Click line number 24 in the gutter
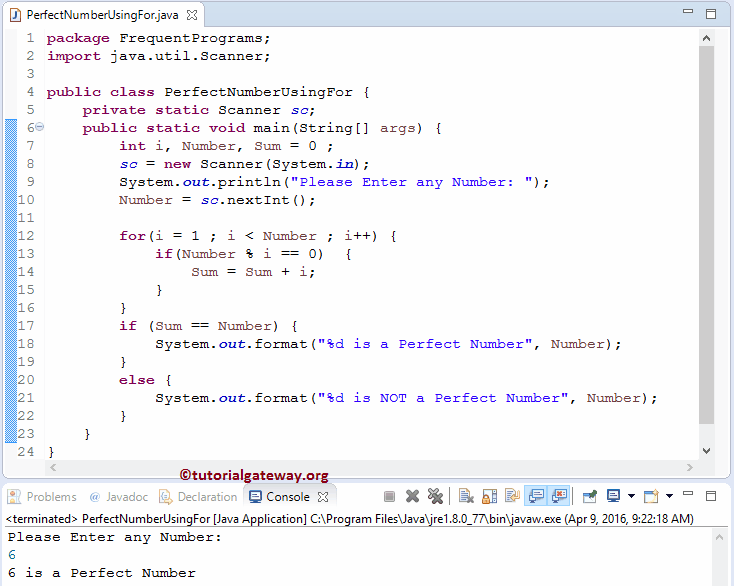The image size is (734, 586). [x=26, y=452]
